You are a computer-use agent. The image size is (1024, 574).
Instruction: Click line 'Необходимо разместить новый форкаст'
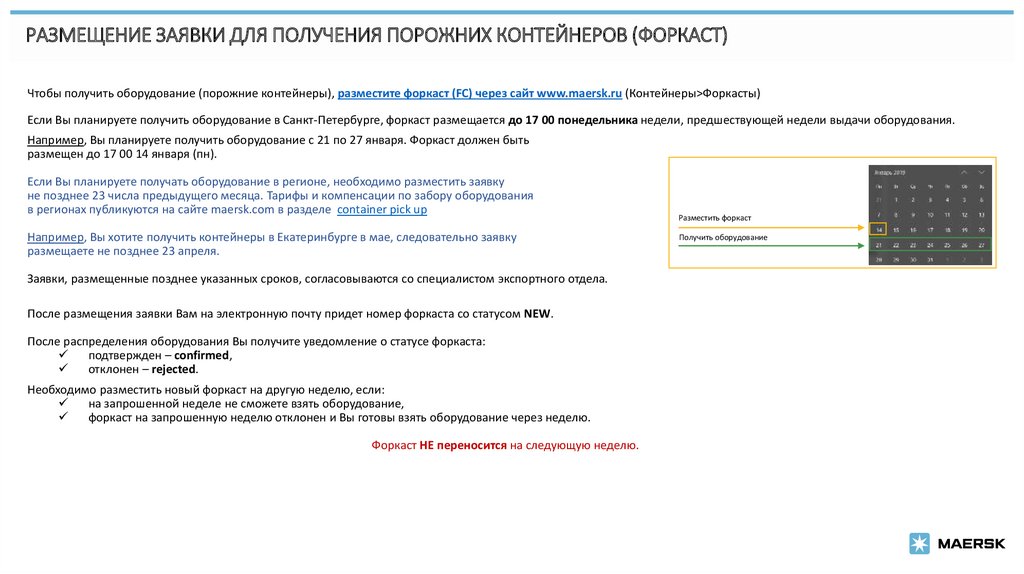[x=206, y=390]
